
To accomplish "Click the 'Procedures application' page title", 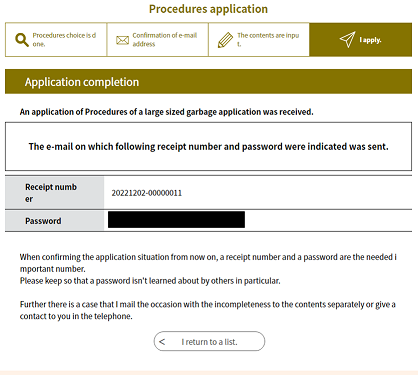I will coord(208,9).
